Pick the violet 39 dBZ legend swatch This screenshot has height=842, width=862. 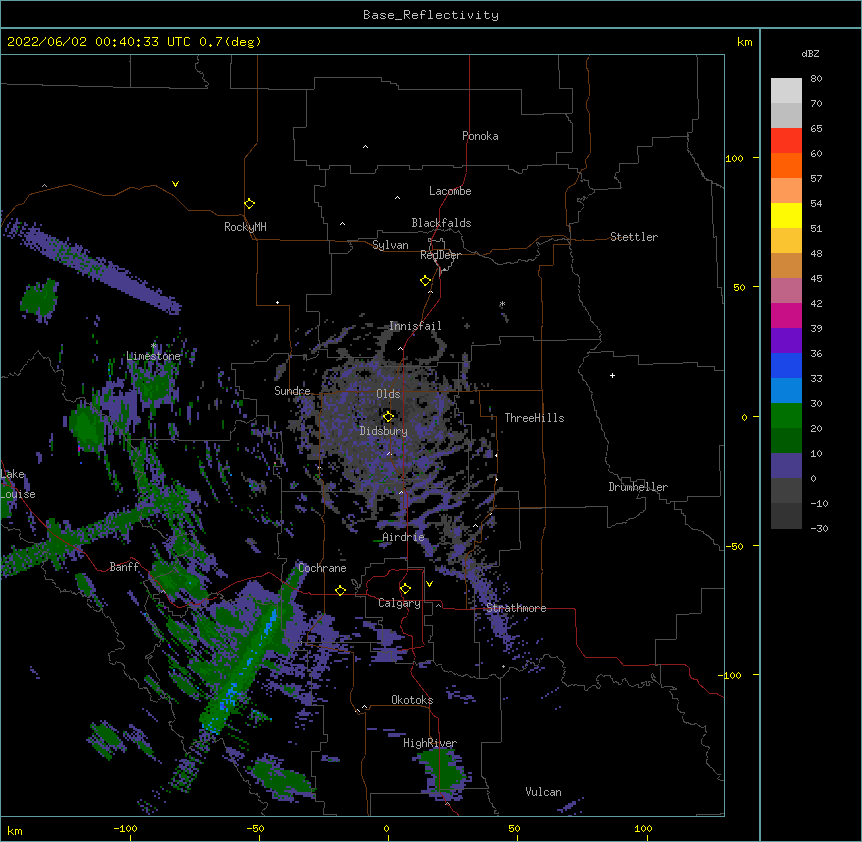(786, 340)
